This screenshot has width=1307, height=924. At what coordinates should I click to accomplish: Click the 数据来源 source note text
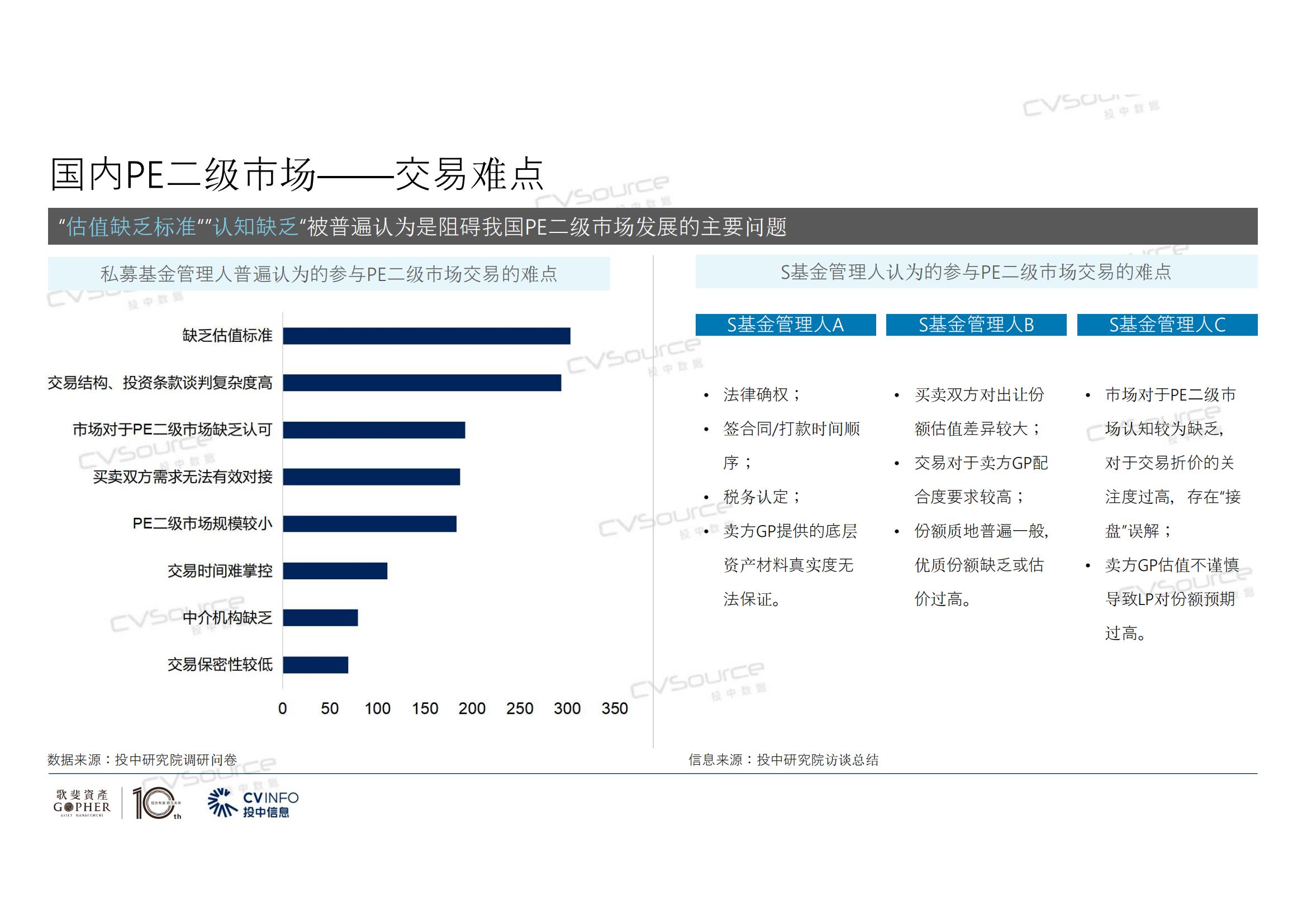tap(142, 760)
